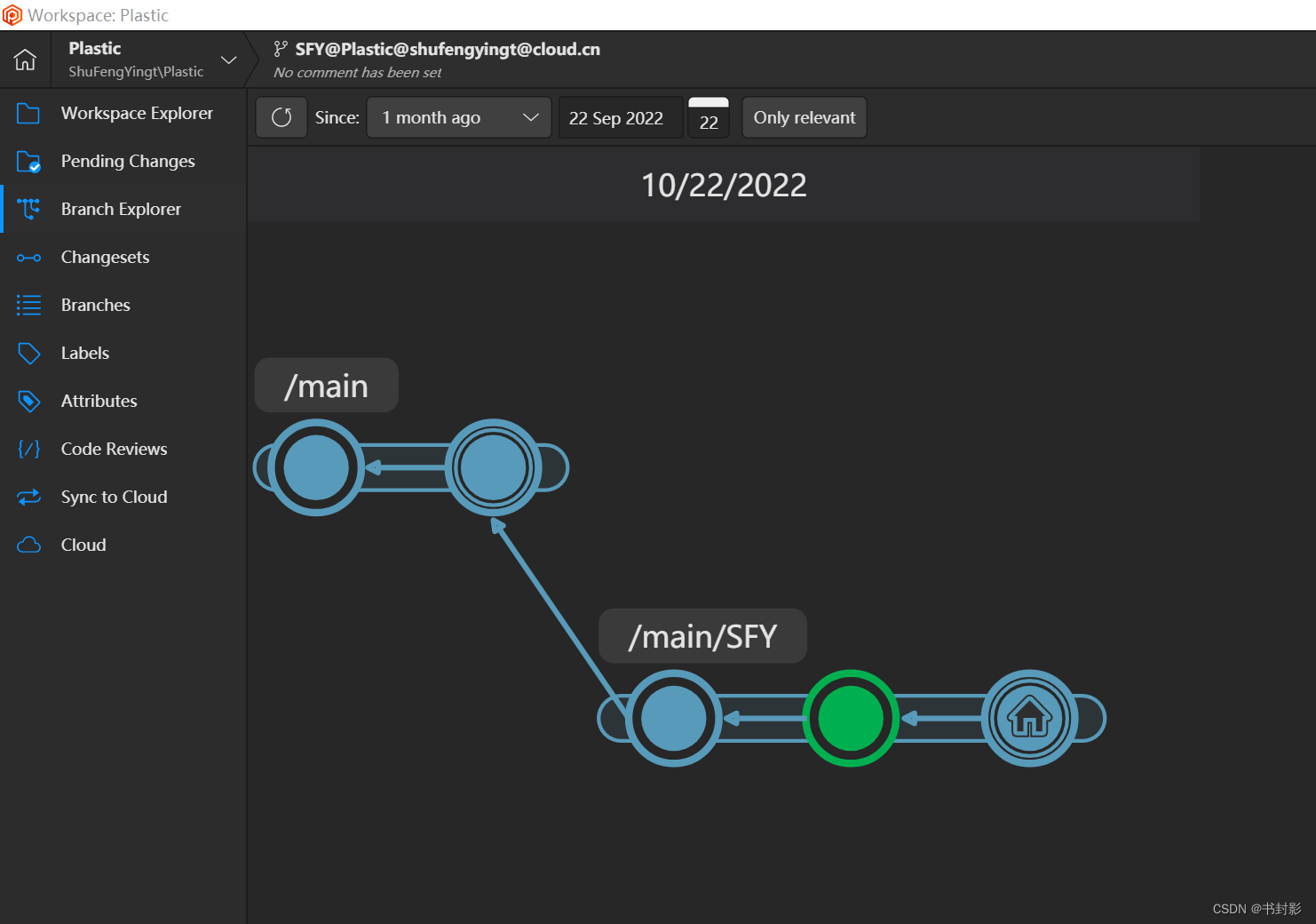Screen dimensions: 1316x924
Task: Refresh the branch explorer view
Action: coord(281,117)
